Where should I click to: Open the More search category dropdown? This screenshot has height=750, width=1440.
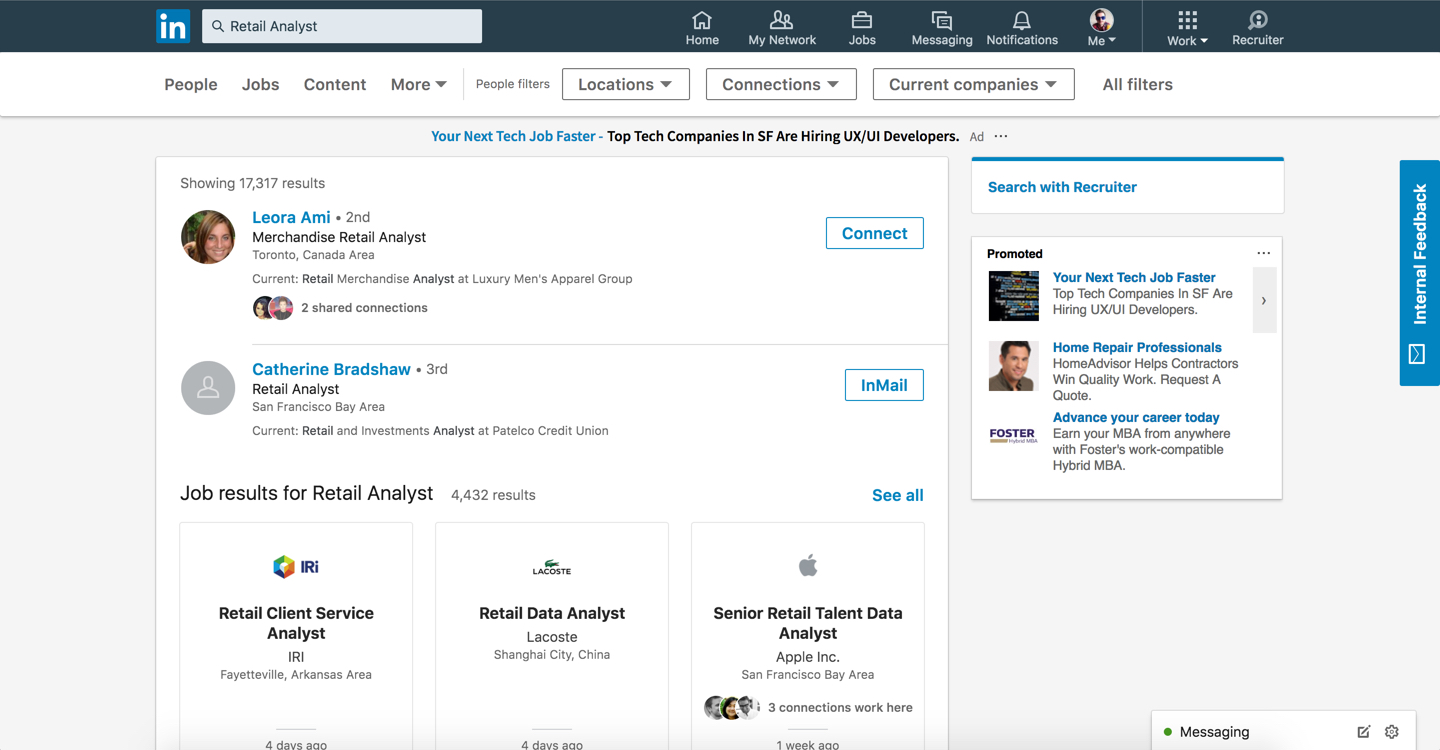[418, 85]
